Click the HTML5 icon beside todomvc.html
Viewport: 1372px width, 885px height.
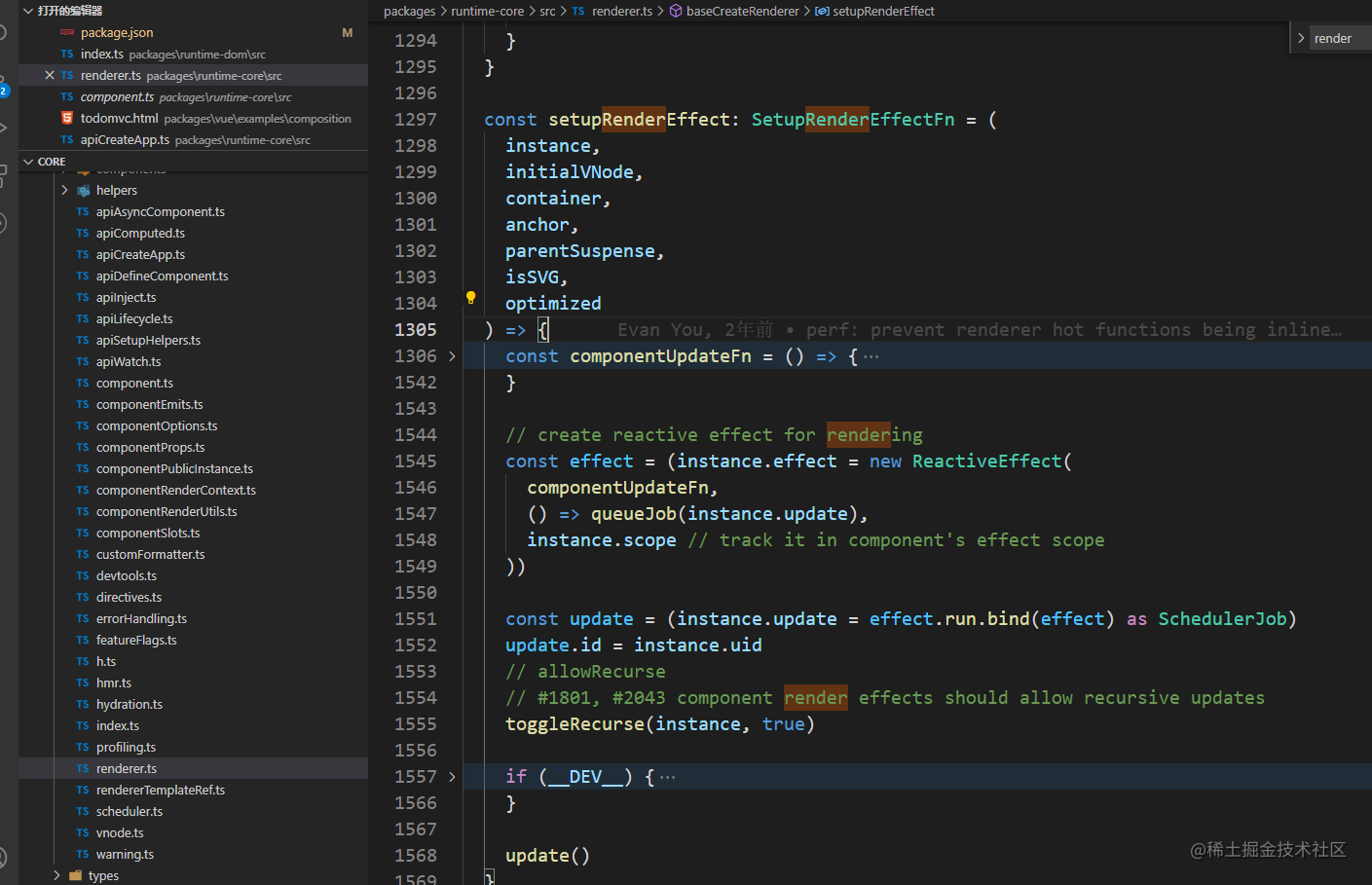pos(67,119)
